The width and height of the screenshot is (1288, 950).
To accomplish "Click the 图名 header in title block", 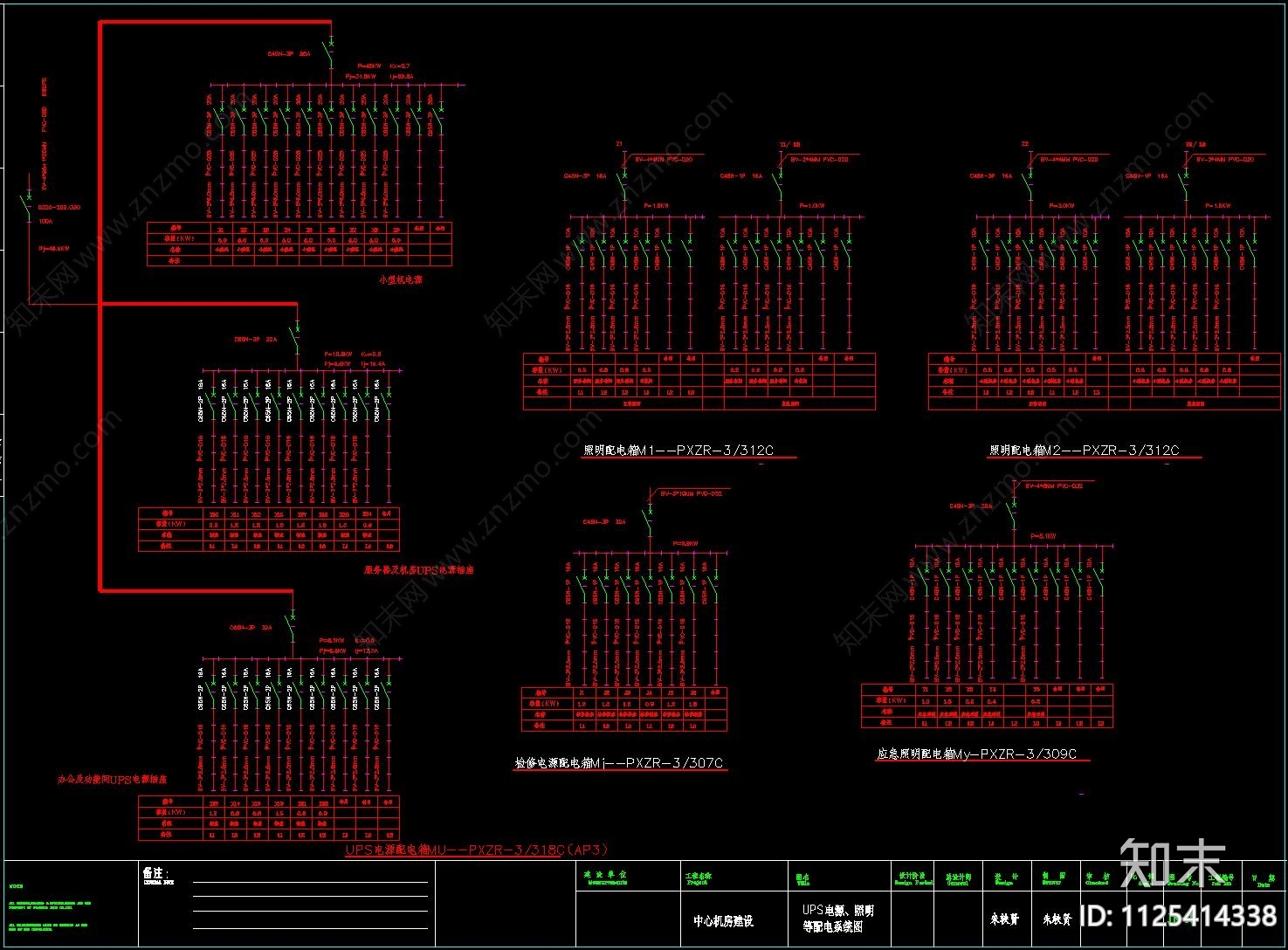I will tap(802, 878).
